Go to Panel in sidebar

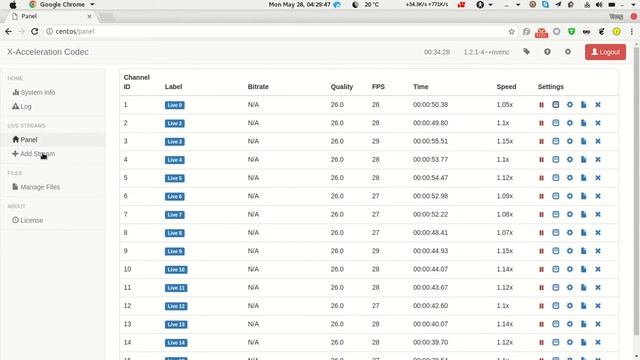(x=25, y=140)
